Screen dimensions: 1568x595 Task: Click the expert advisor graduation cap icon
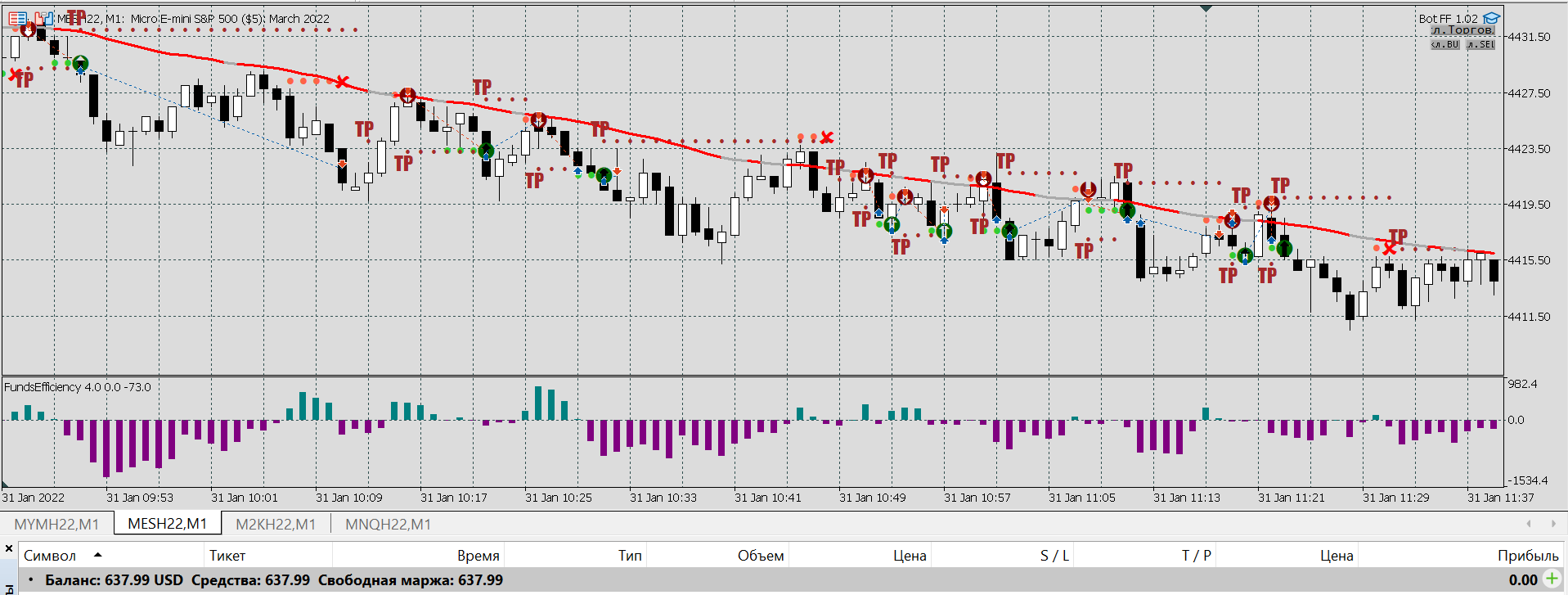tap(1492, 18)
